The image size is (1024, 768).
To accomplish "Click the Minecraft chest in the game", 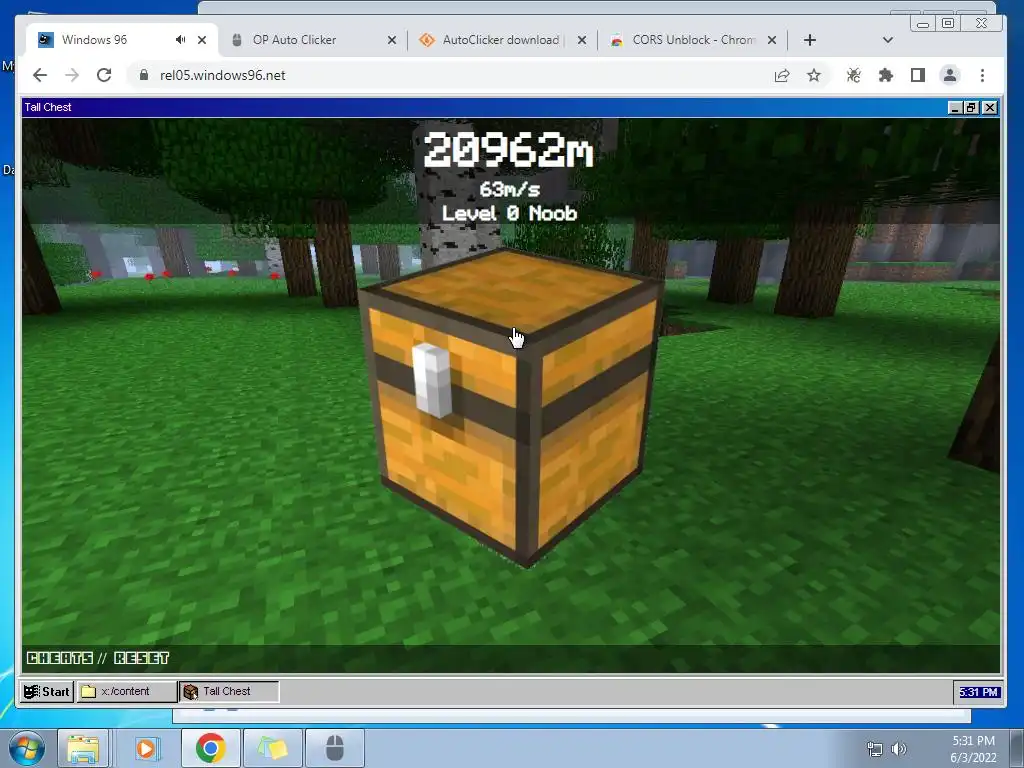I will pyautogui.click(x=513, y=408).
